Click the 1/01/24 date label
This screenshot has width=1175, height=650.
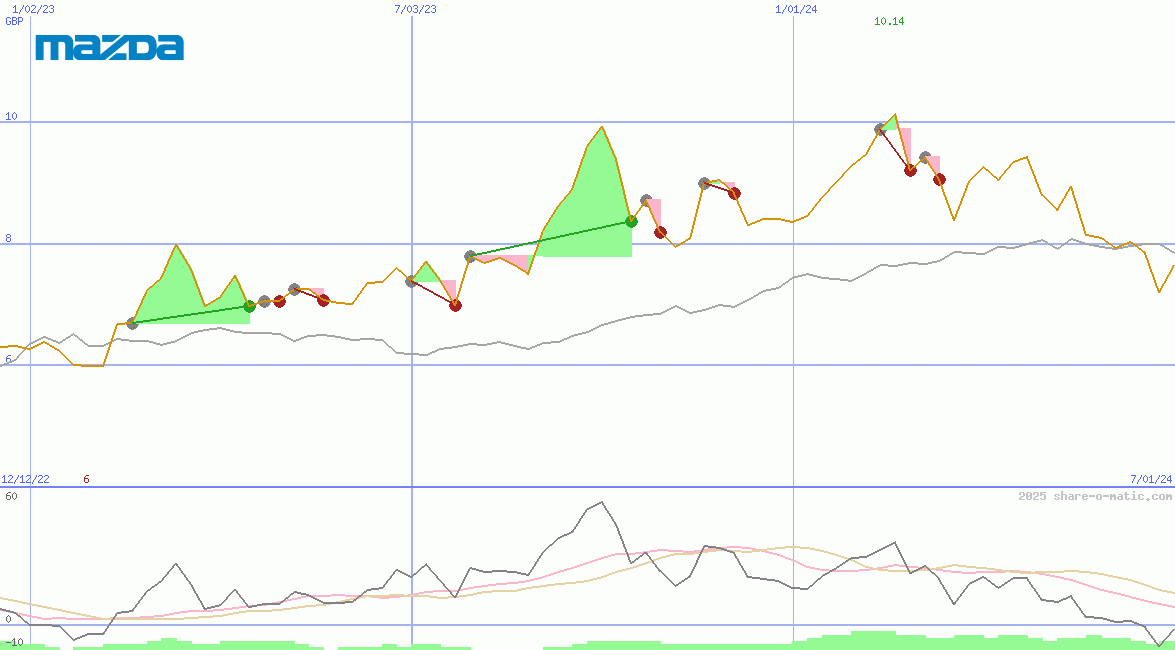click(796, 9)
